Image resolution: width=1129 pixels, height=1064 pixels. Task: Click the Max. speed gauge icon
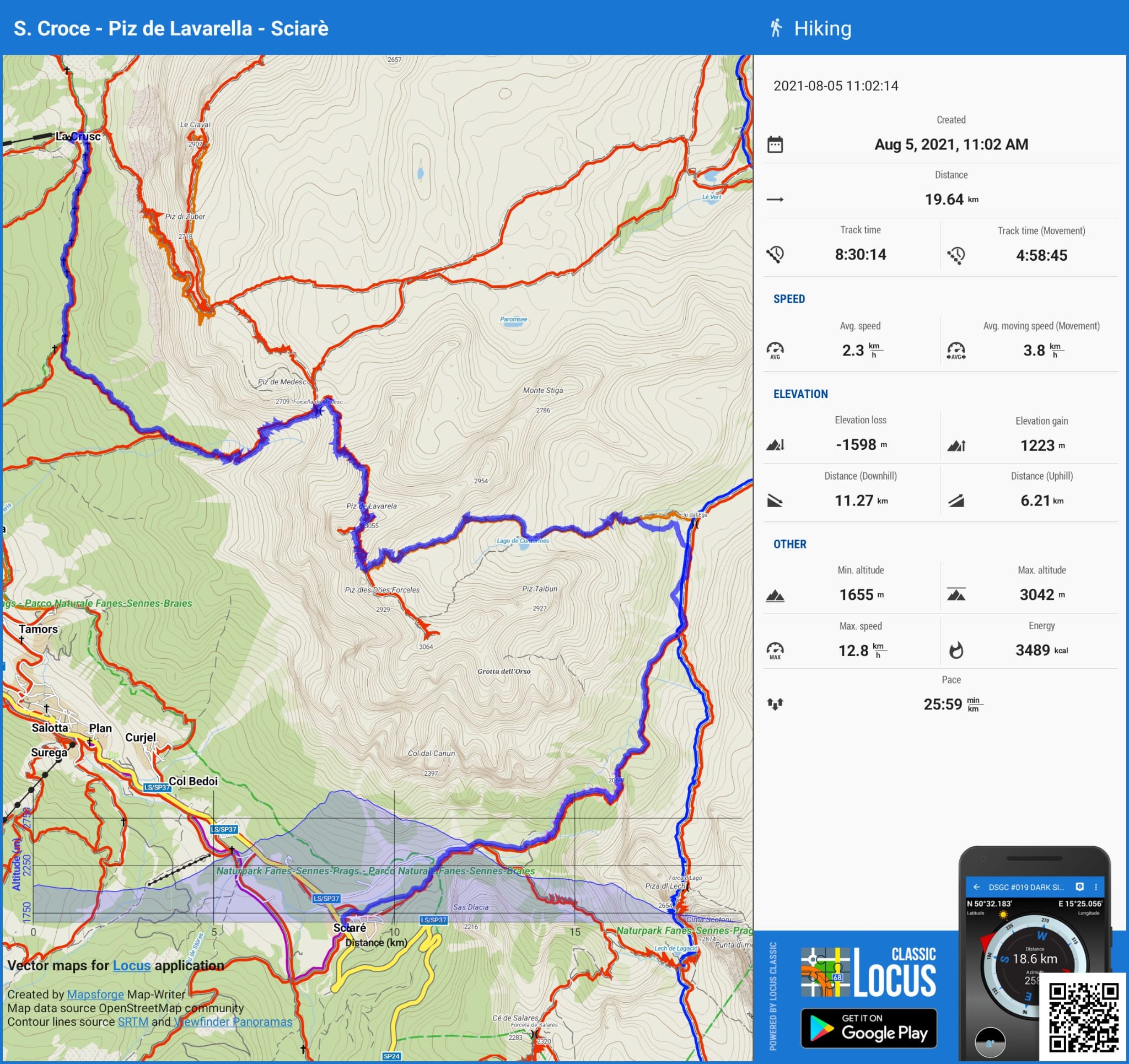click(x=775, y=650)
